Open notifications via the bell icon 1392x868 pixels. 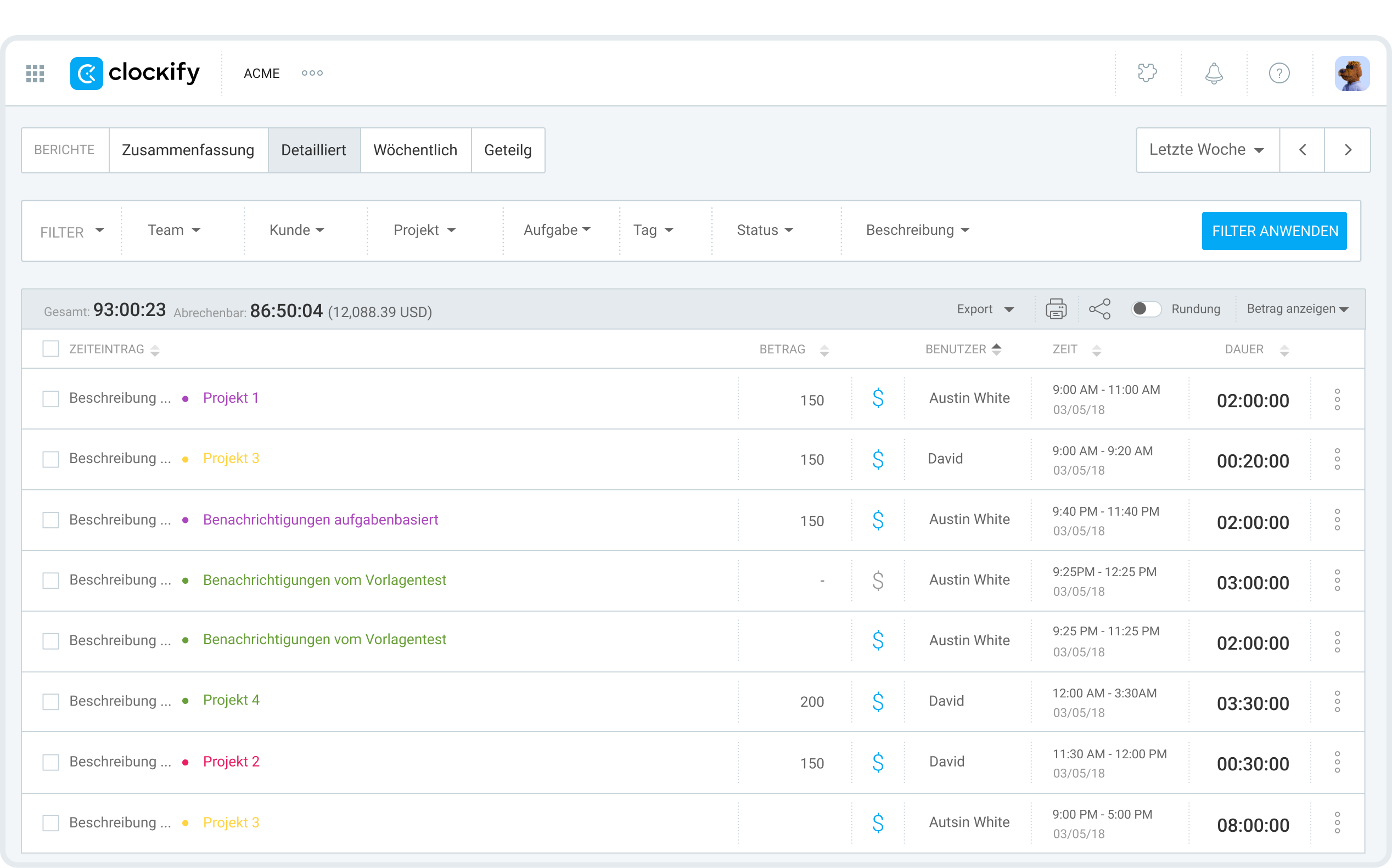click(1214, 73)
